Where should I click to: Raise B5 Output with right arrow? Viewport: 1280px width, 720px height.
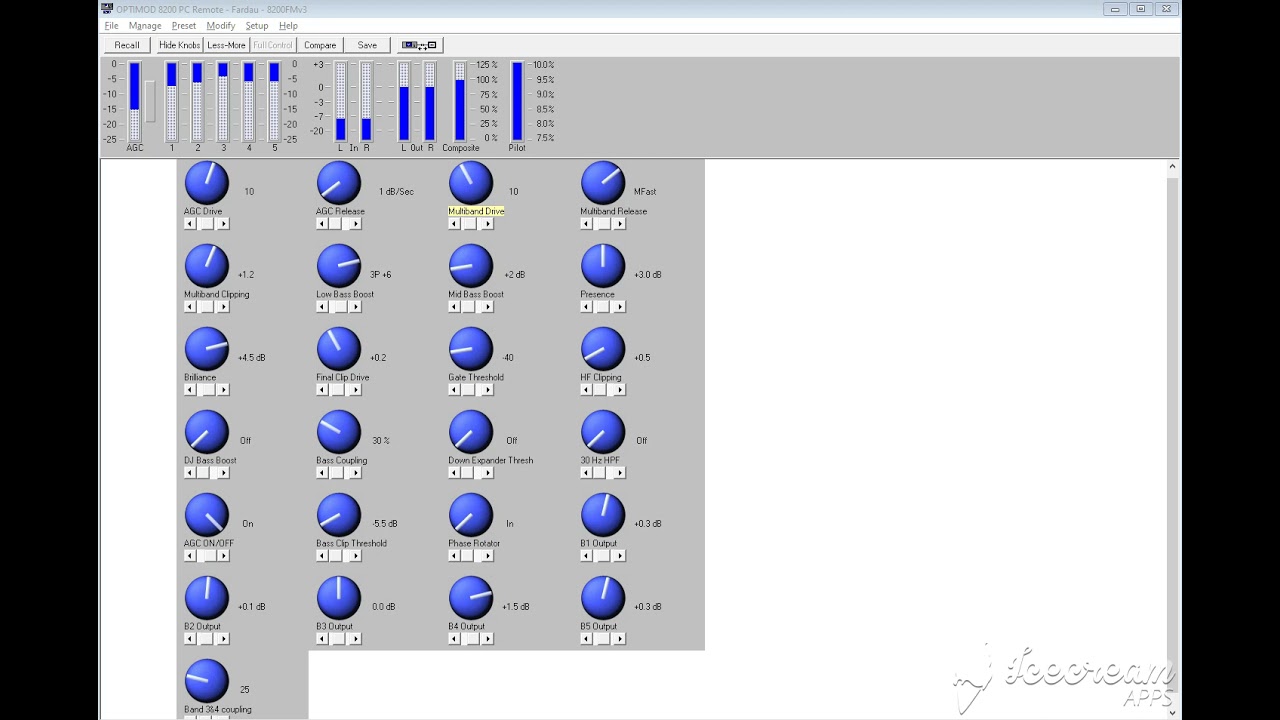[x=619, y=639]
